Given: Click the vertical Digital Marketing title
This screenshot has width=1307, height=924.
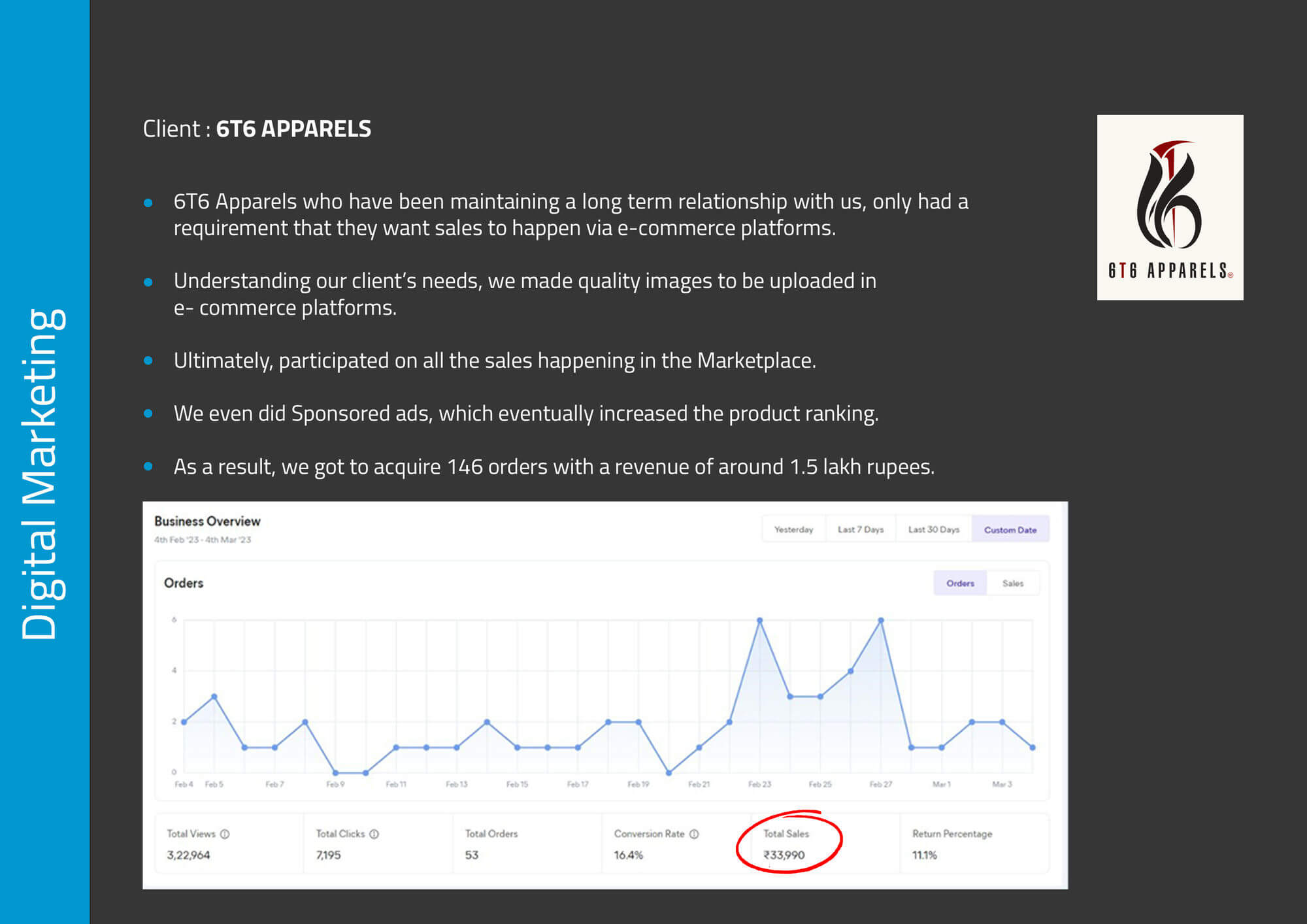Looking at the screenshot, I should 43,474.
